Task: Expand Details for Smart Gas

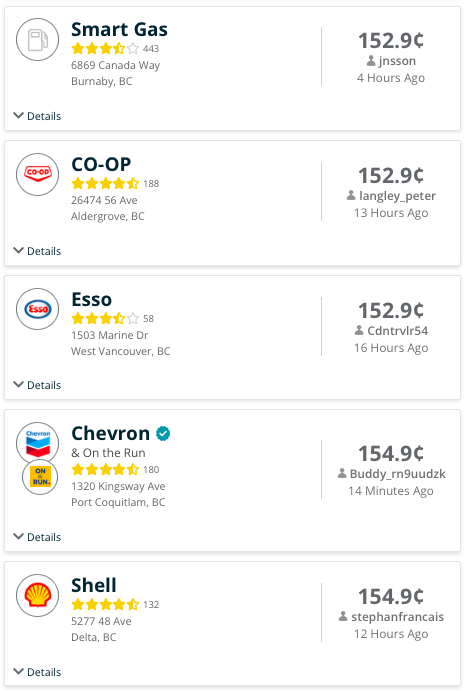Action: (x=37, y=116)
